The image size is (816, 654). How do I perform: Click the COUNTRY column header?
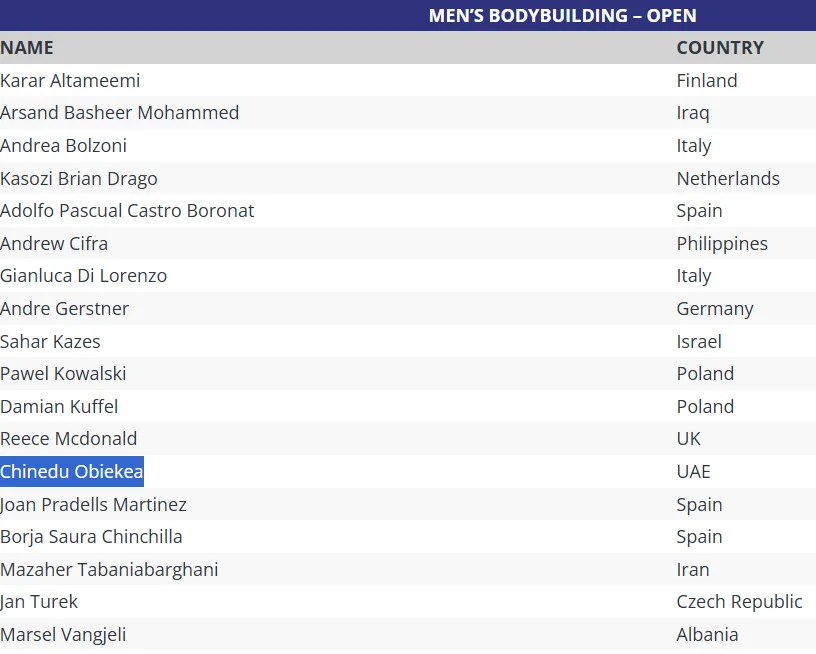click(720, 47)
